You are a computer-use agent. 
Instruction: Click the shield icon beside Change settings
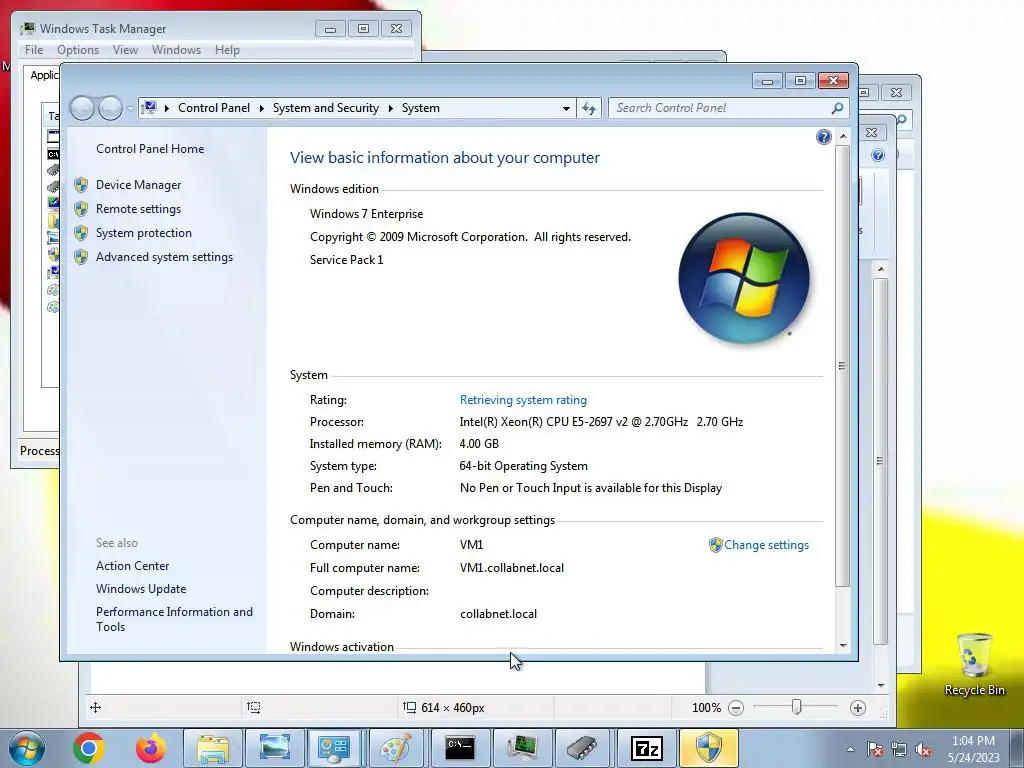click(x=715, y=545)
